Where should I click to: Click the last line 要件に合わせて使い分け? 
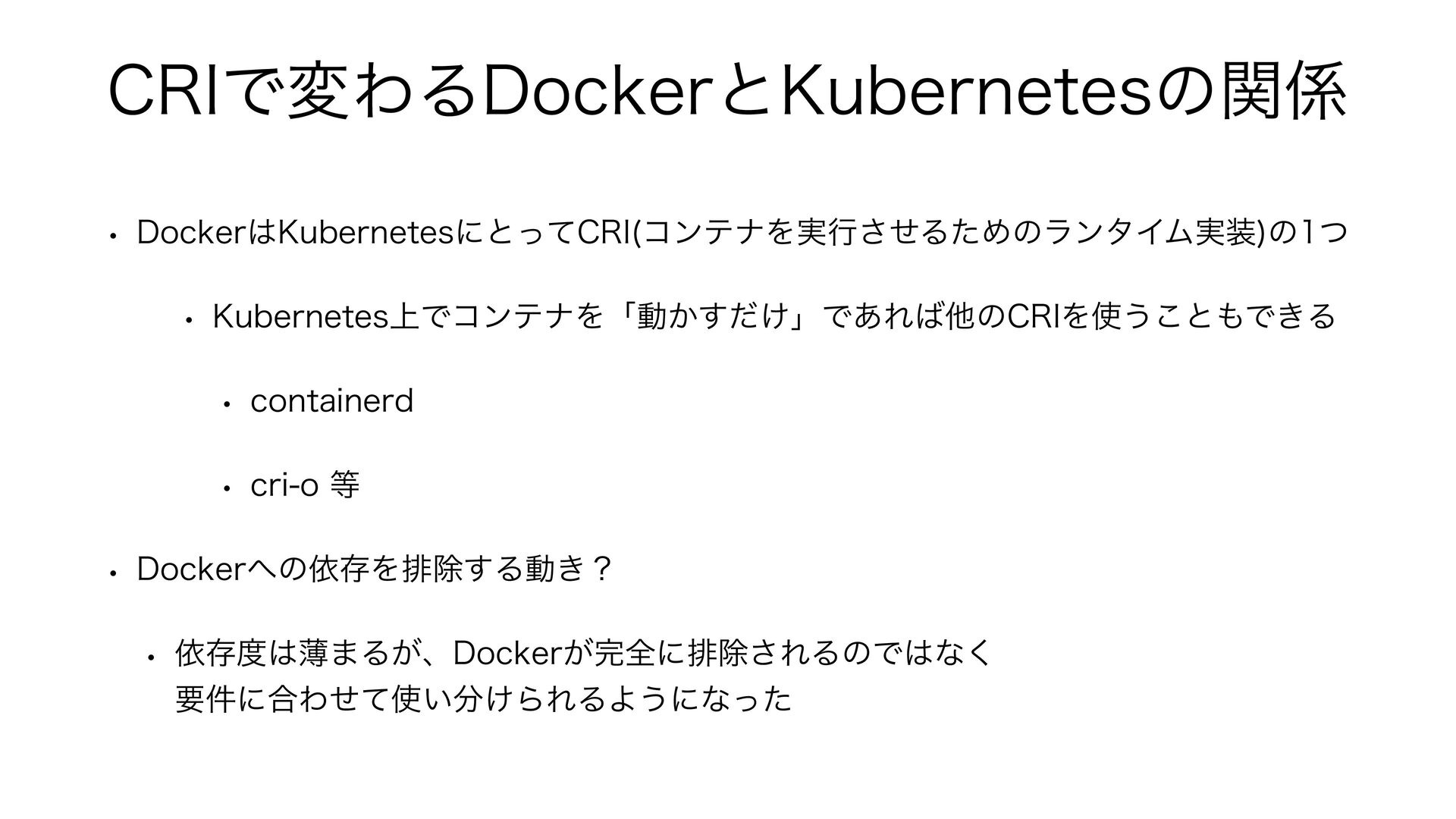click(x=483, y=698)
